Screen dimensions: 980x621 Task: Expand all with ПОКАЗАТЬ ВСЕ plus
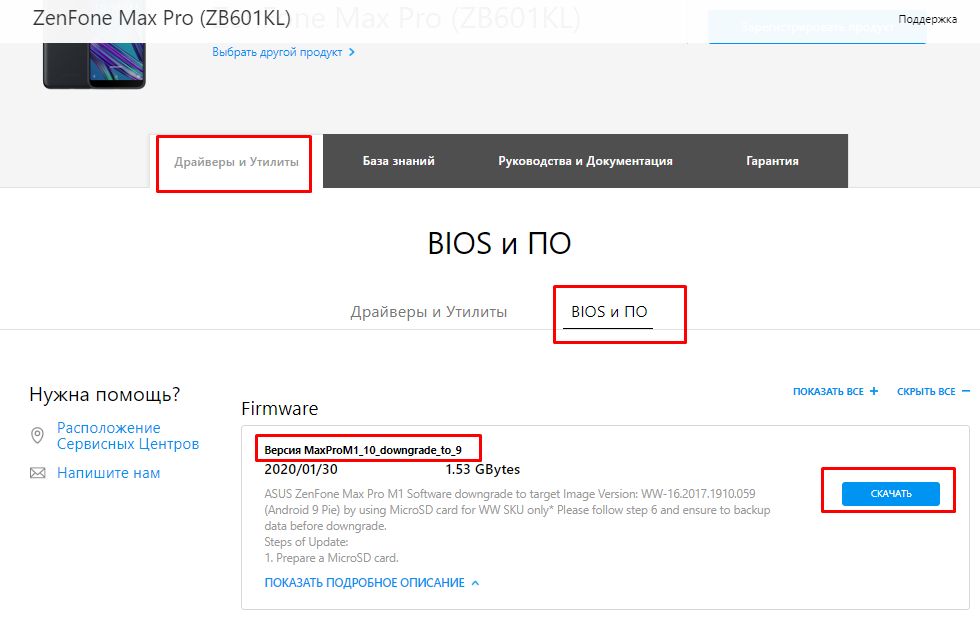[x=835, y=392]
